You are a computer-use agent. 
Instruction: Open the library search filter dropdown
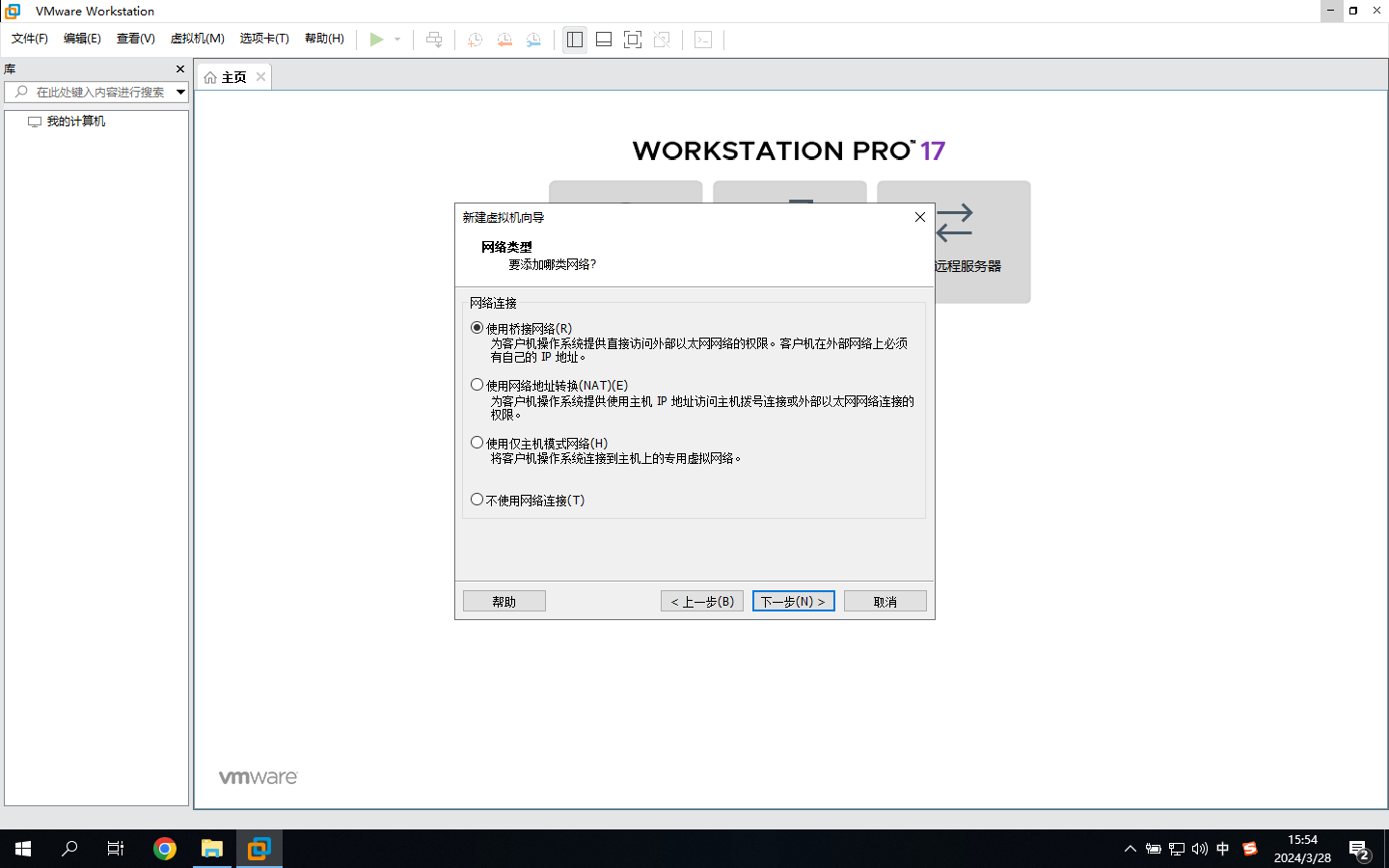180,93
